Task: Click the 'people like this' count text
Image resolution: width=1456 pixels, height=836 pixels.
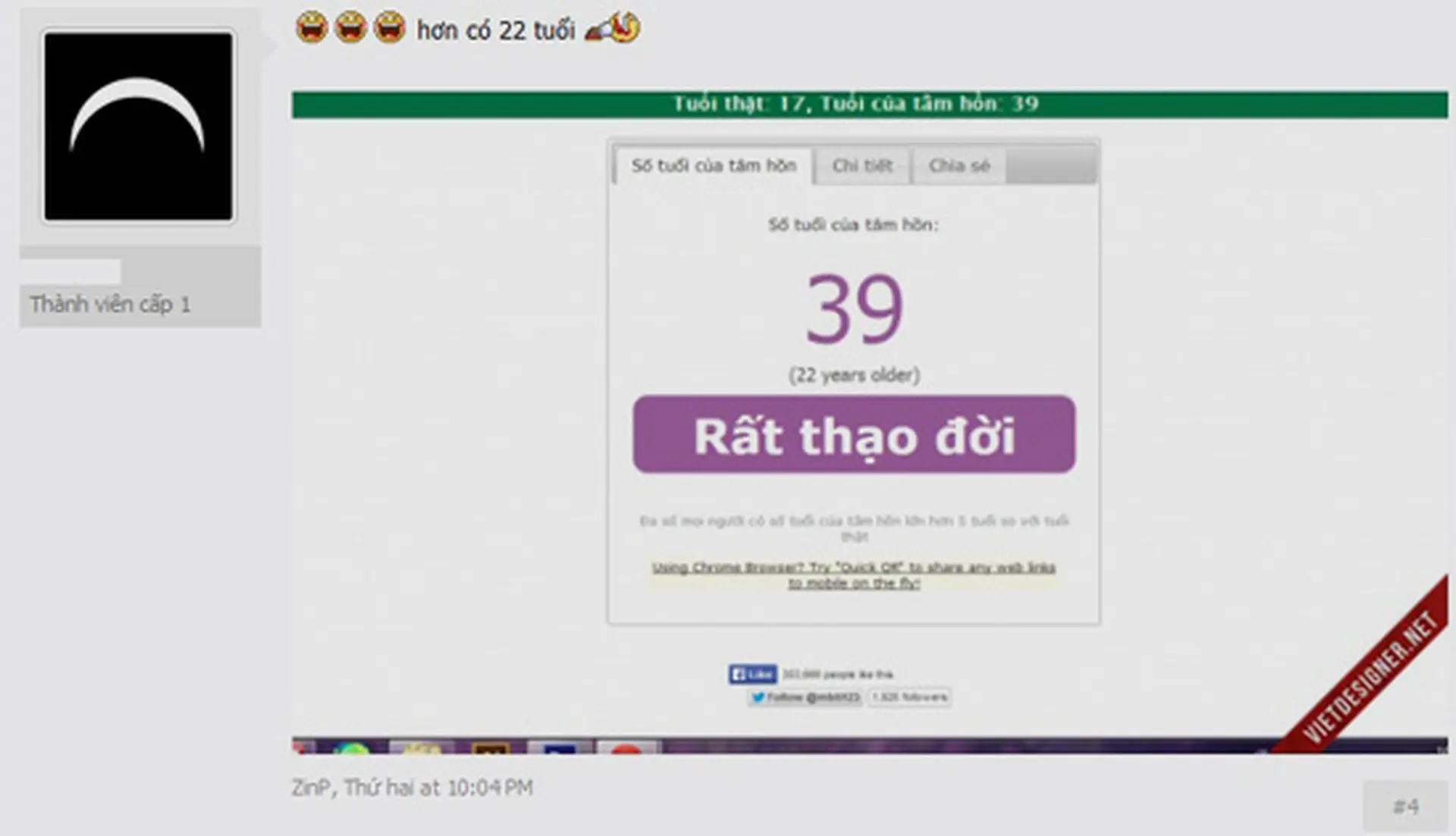Action: 838,674
